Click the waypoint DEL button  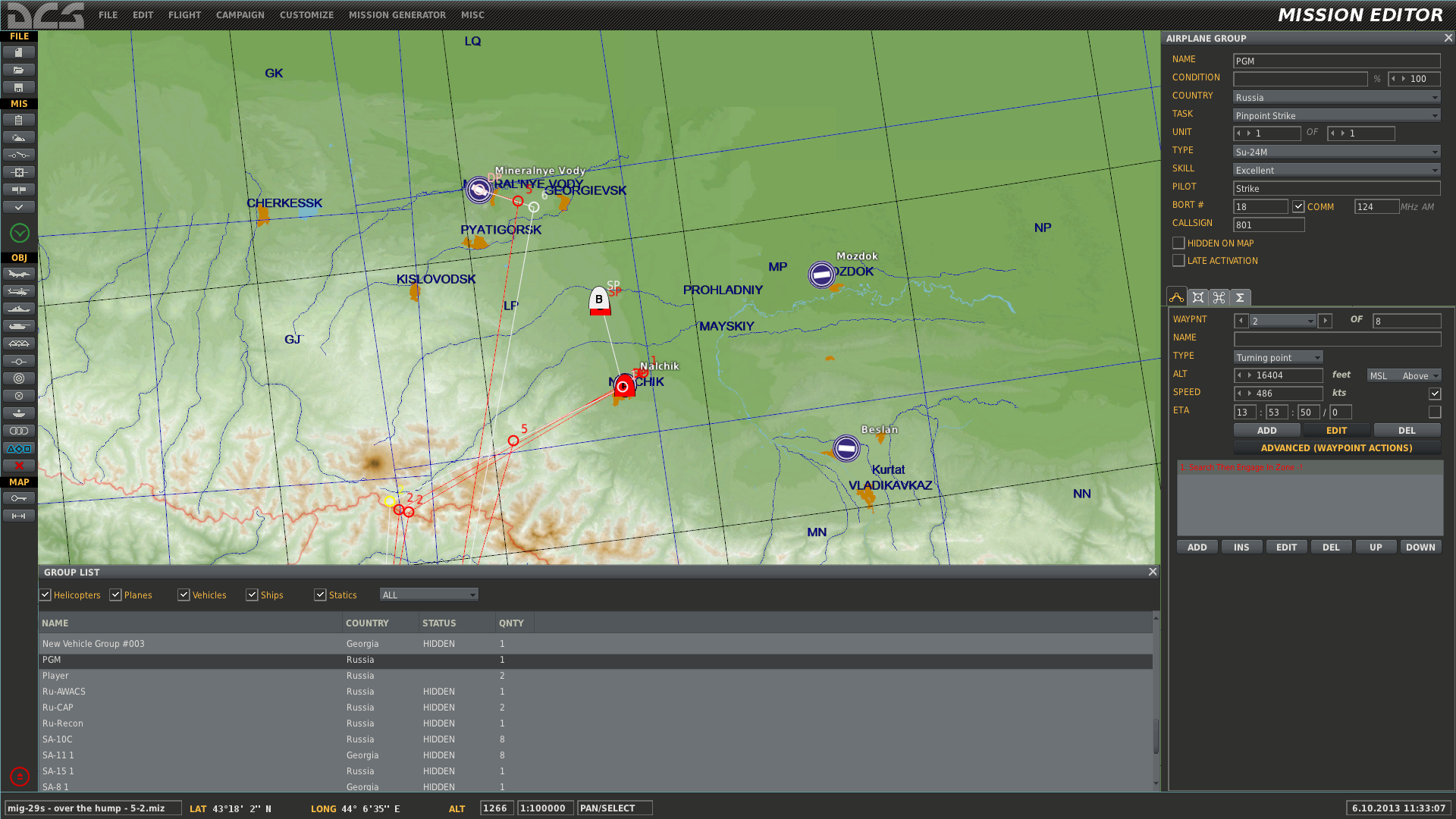tap(1407, 430)
